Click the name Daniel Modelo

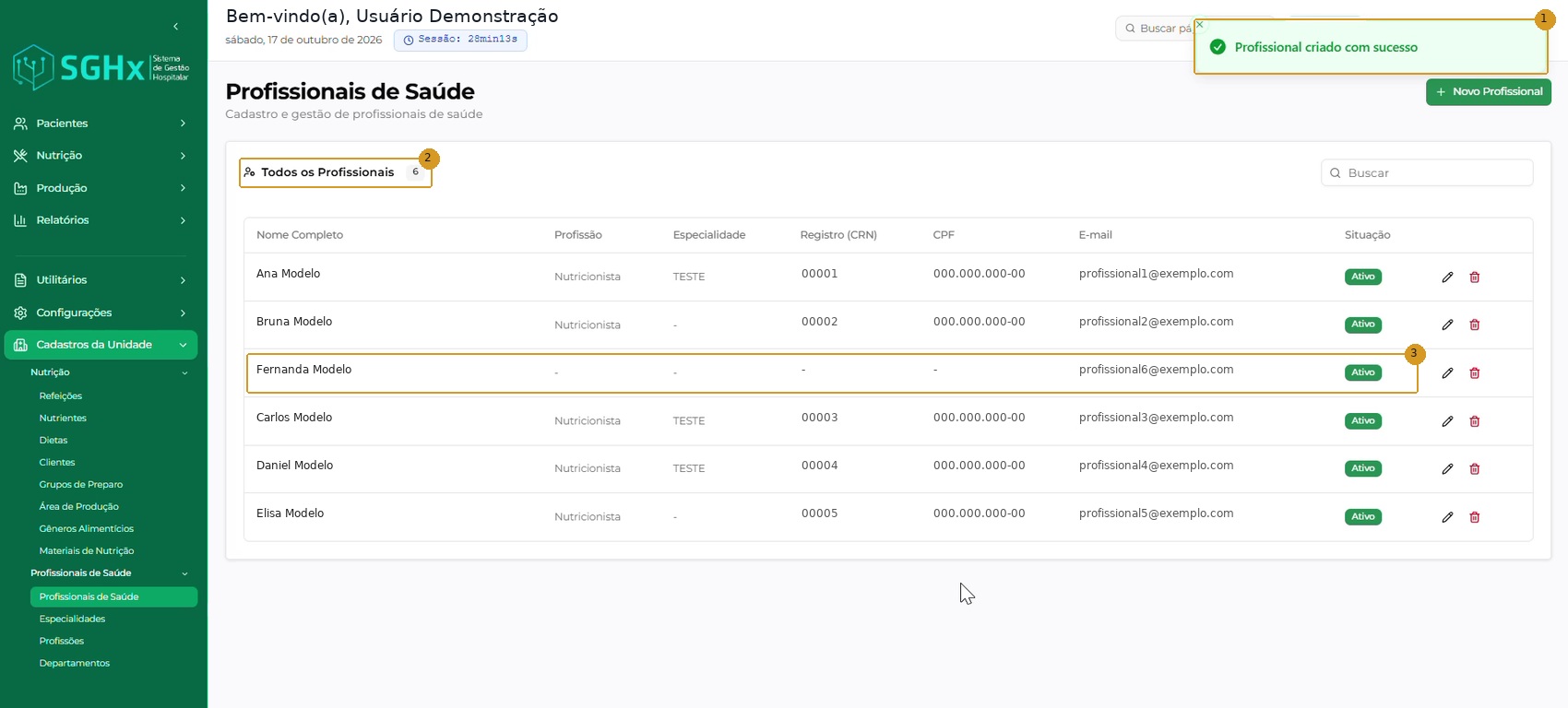pyautogui.click(x=294, y=466)
